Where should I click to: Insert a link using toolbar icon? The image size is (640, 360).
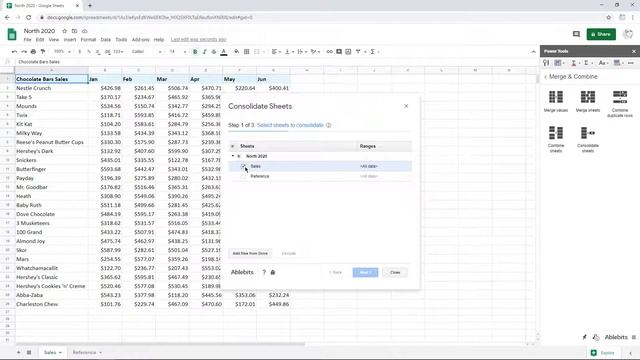329,52
